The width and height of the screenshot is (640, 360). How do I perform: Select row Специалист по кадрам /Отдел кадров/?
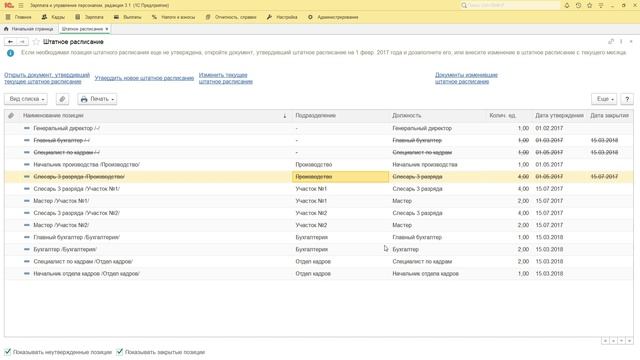[x=319, y=261]
